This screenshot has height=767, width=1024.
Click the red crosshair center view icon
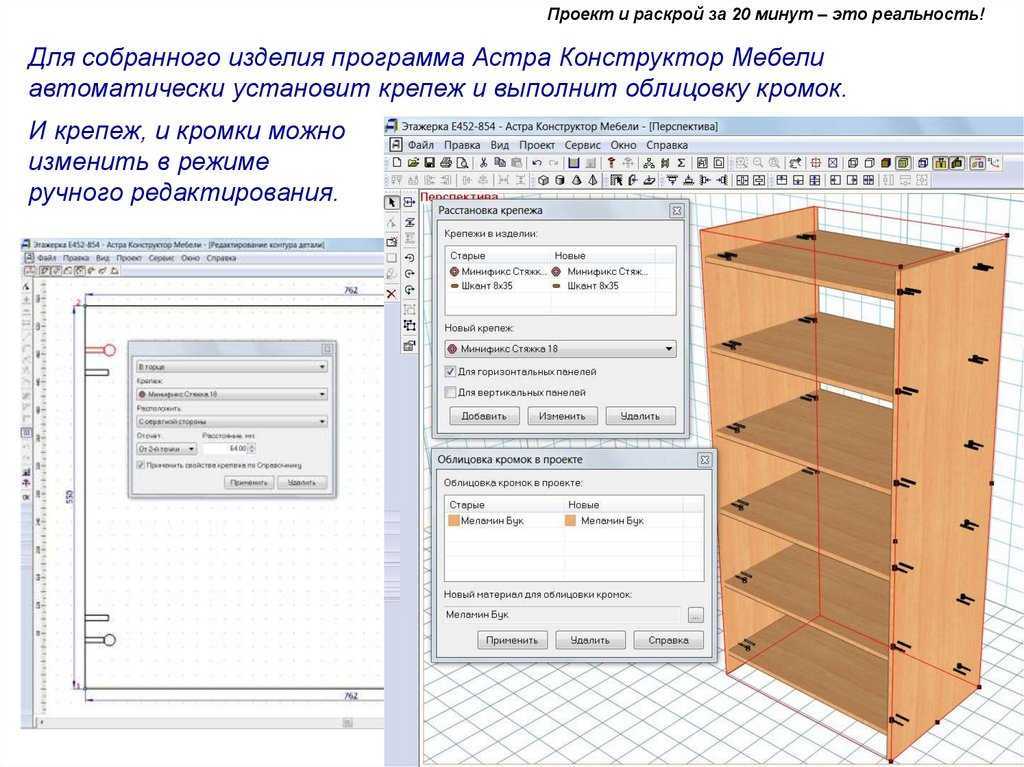(x=816, y=163)
